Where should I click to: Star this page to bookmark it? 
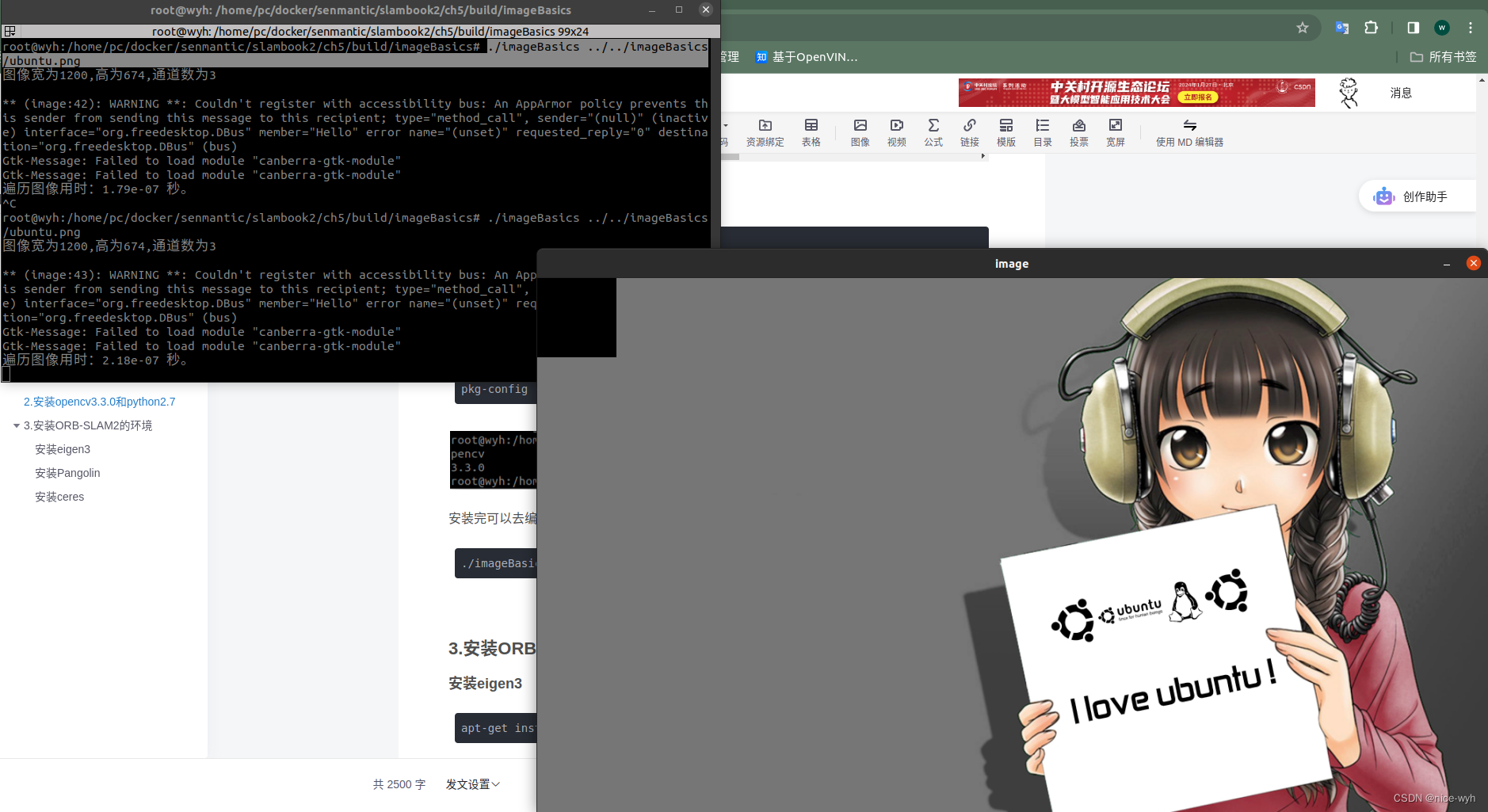click(x=1302, y=28)
